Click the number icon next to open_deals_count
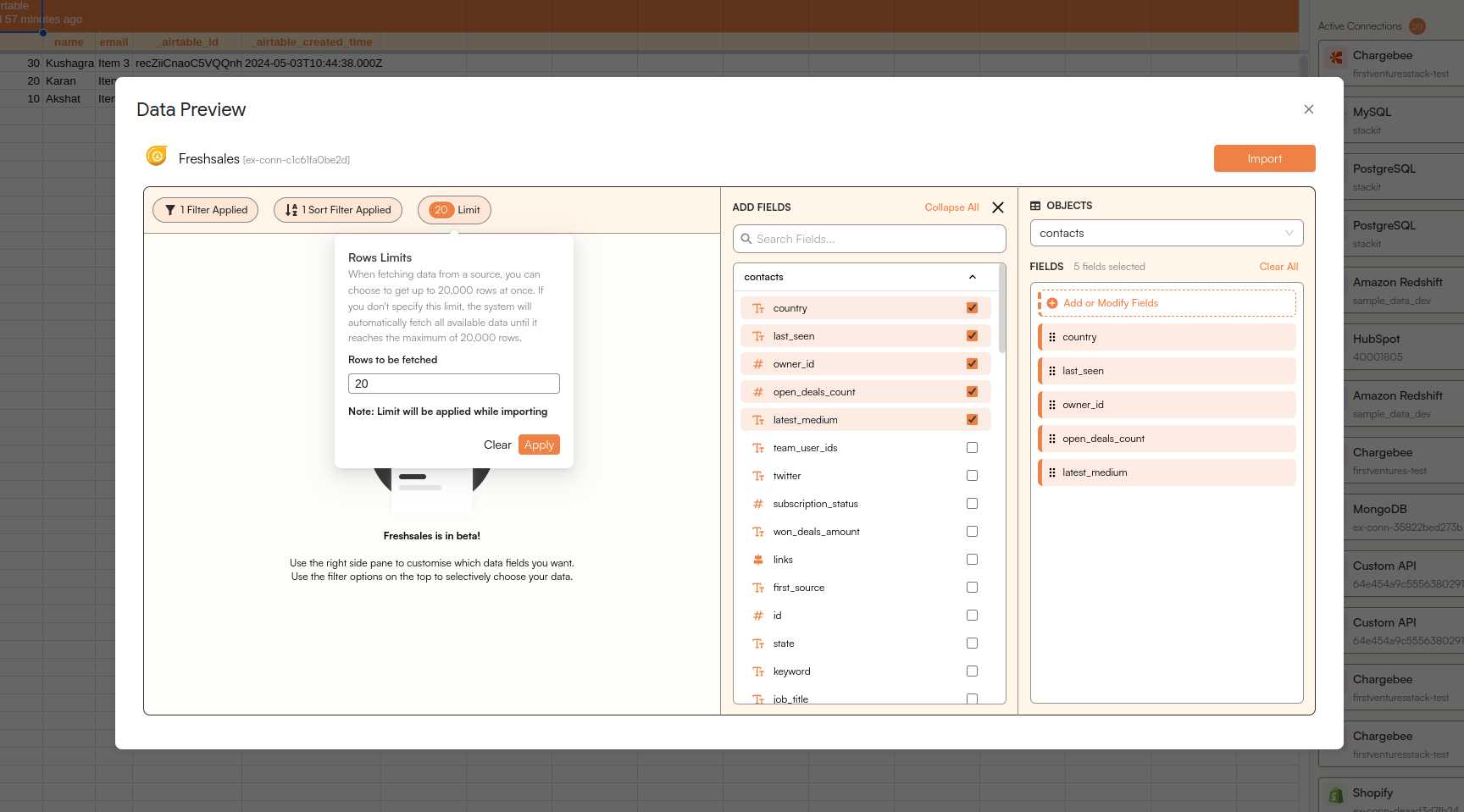 758,392
